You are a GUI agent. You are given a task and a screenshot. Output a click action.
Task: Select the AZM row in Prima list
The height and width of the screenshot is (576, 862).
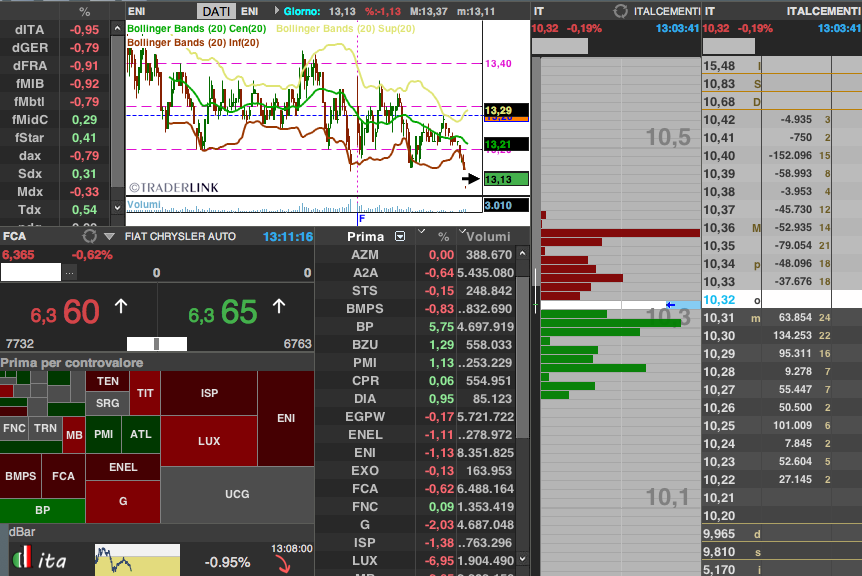click(416, 254)
